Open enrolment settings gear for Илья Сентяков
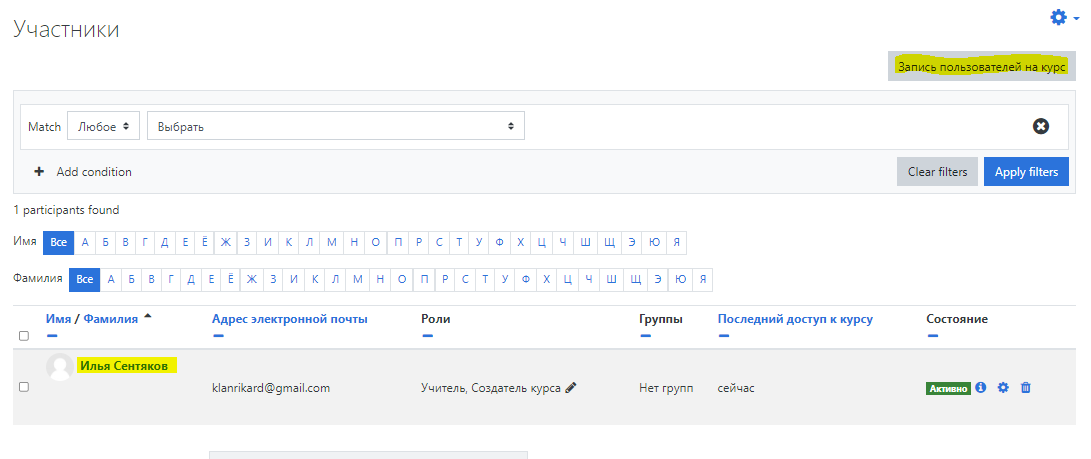 coord(1003,388)
